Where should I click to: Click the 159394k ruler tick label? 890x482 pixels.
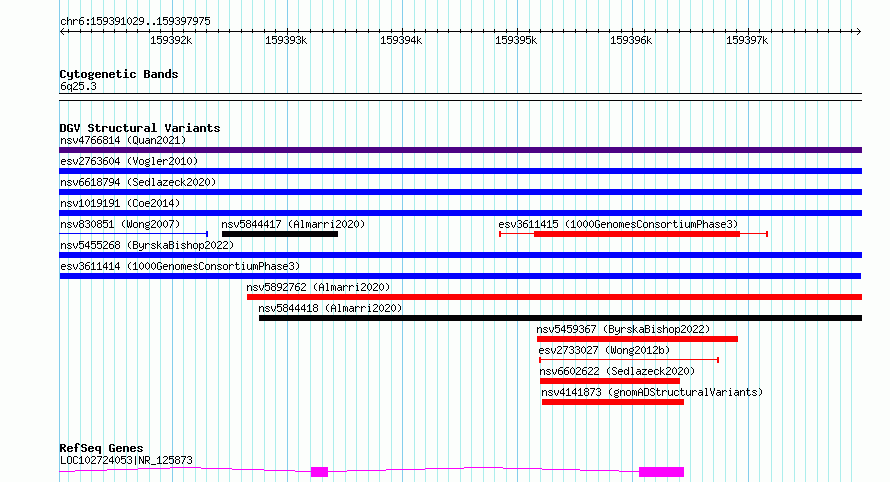(401, 40)
